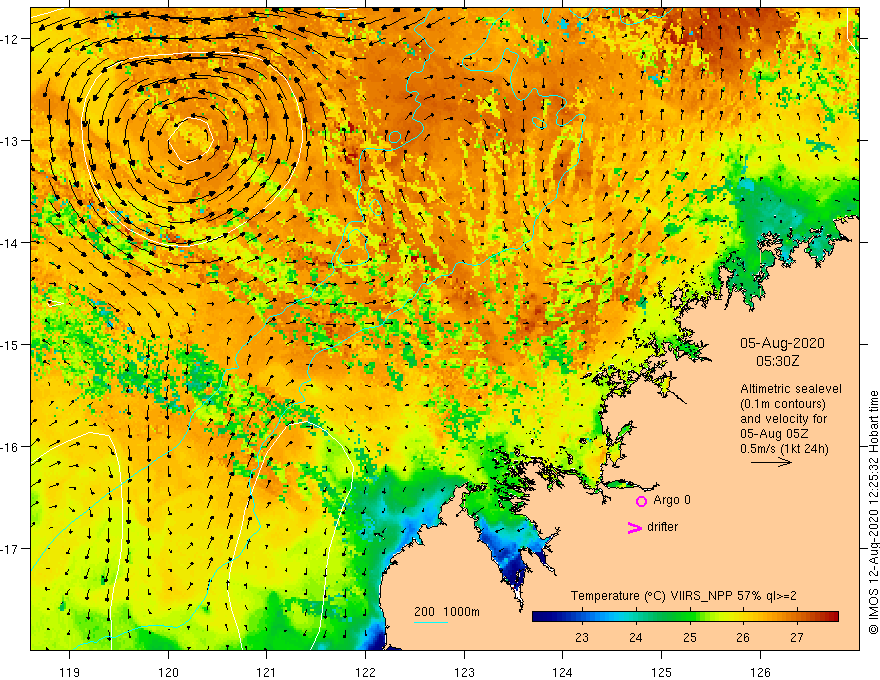Click the '0.5m/s (1kt 24h)' label
Viewport: 880px width, 680px height.
pyautogui.click(x=784, y=449)
